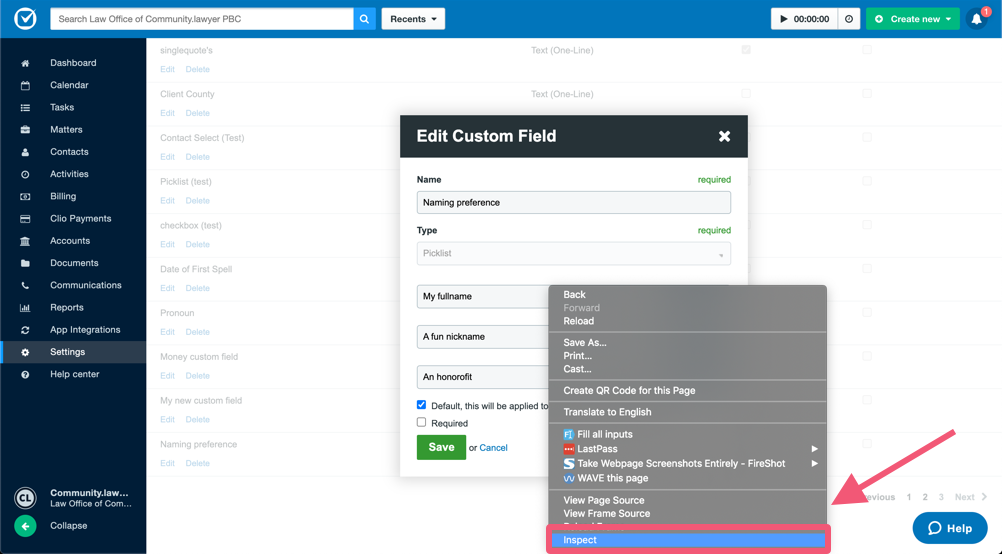Choose View Page Source menu item
This screenshot has width=1002, height=554.
[604, 500]
